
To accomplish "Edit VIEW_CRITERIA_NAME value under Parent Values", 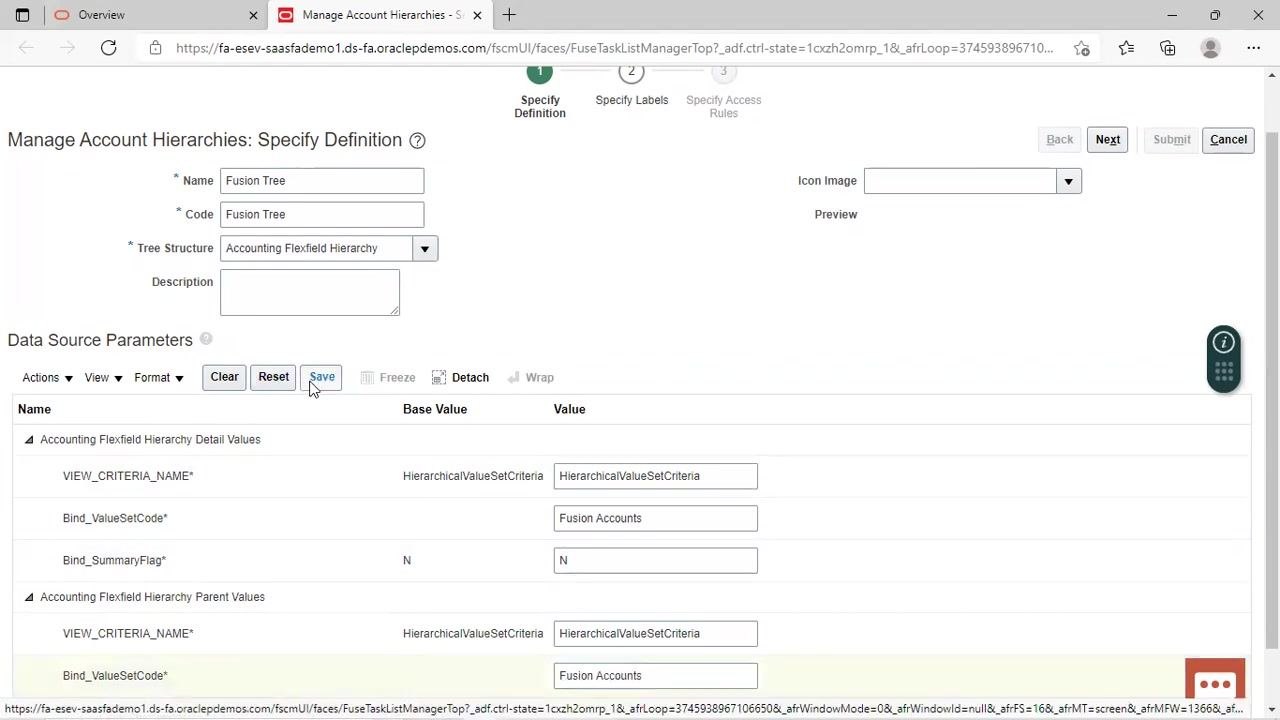I will (x=656, y=634).
